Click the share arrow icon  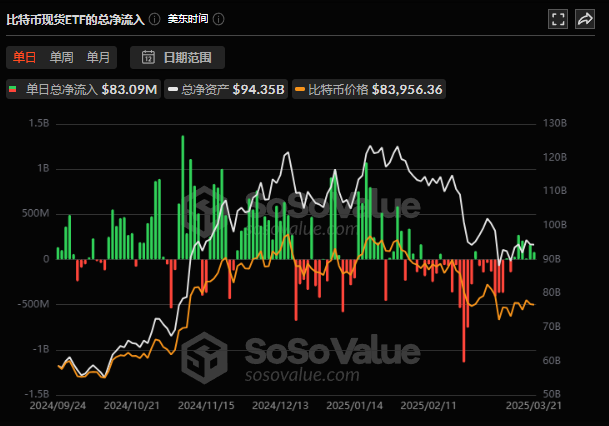(585, 19)
